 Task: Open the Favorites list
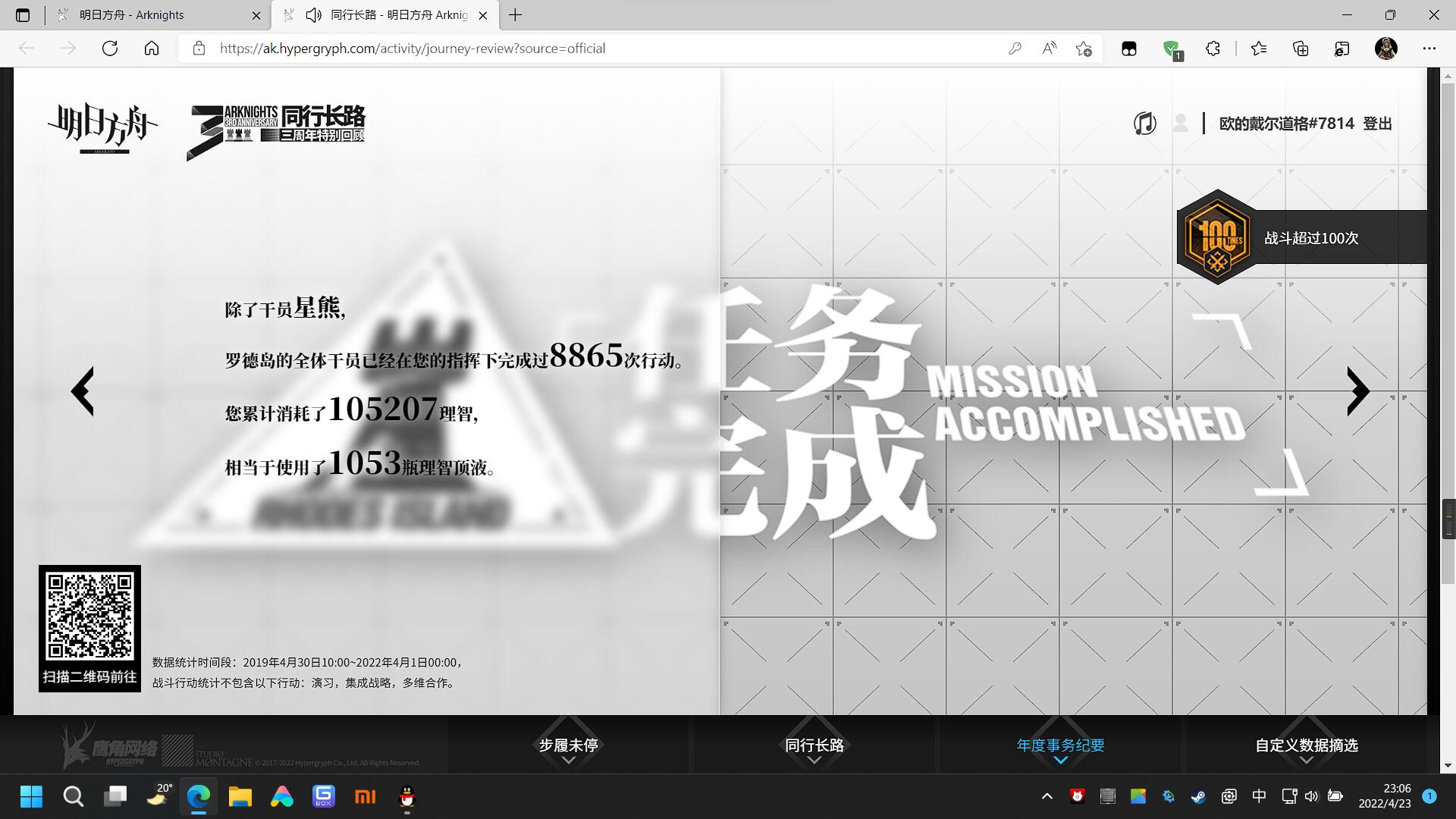[1259, 49]
